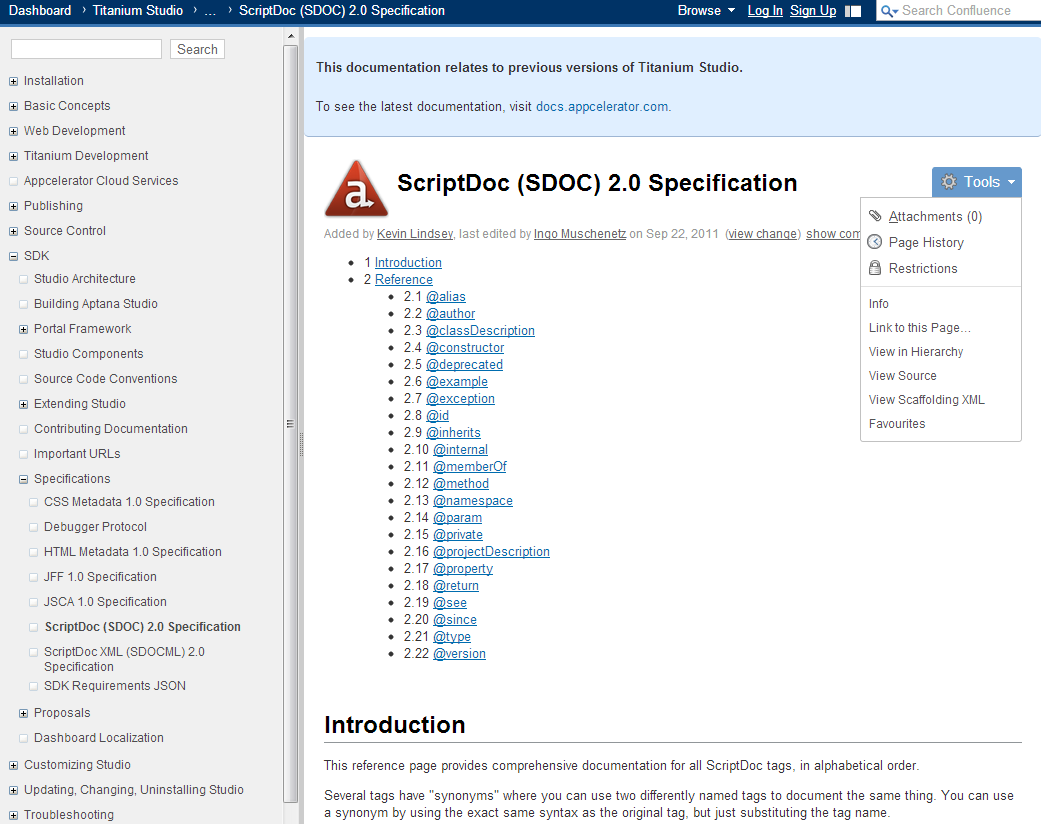The image size is (1041, 824).
Task: Click the sidebar scroll up arrow
Action: tap(290, 36)
